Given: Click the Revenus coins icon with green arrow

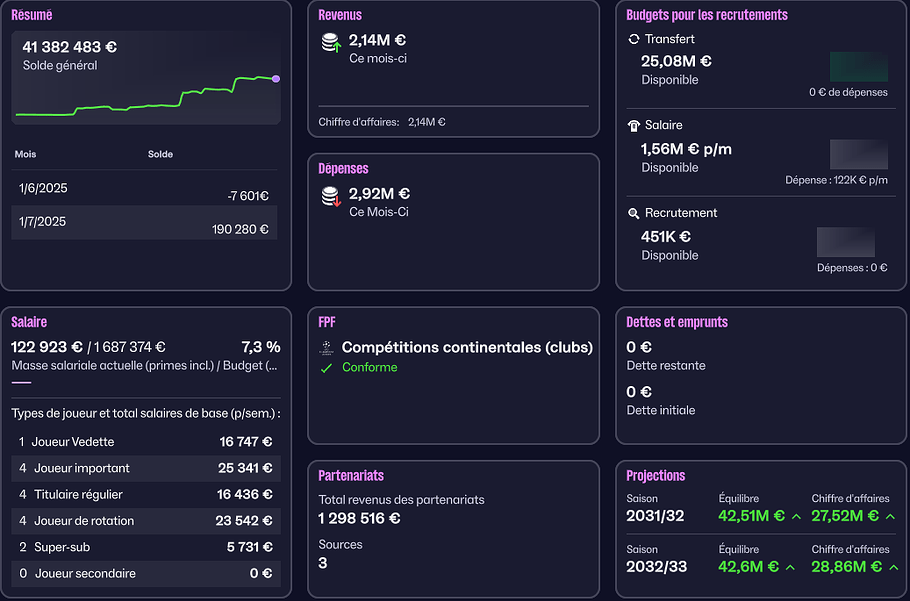Looking at the screenshot, I should tap(331, 43).
